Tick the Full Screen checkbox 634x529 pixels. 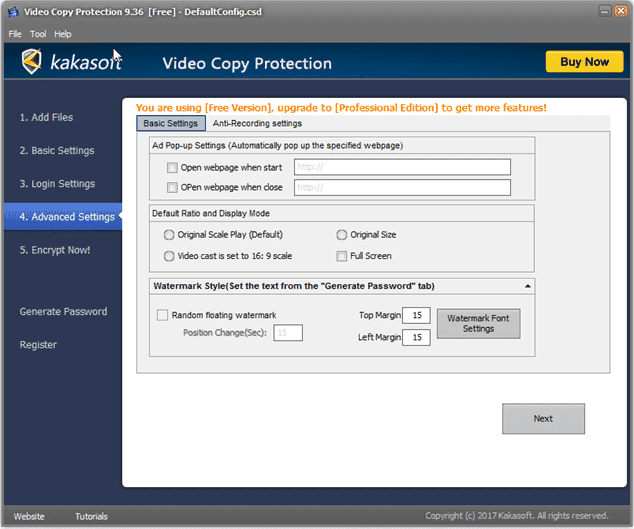point(342,256)
